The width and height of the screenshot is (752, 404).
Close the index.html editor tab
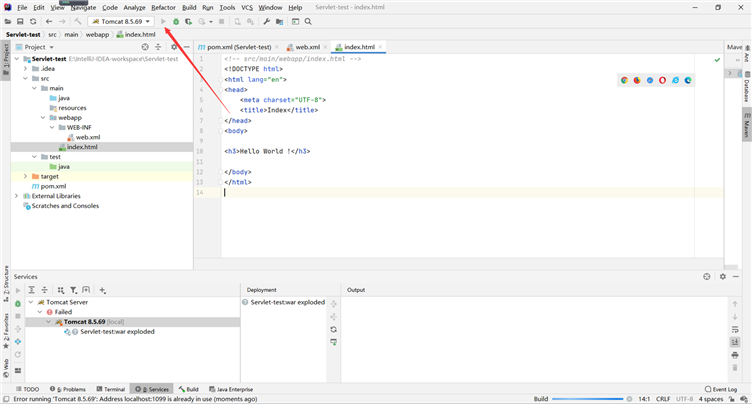(x=380, y=47)
